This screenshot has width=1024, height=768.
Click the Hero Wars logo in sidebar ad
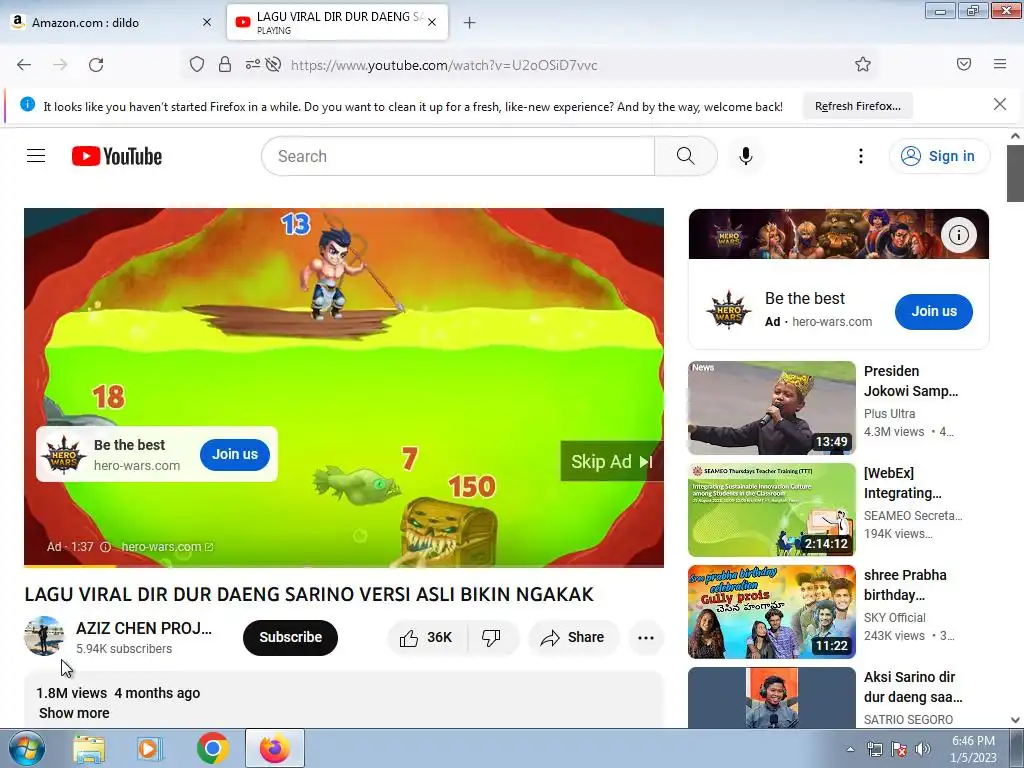point(729,311)
